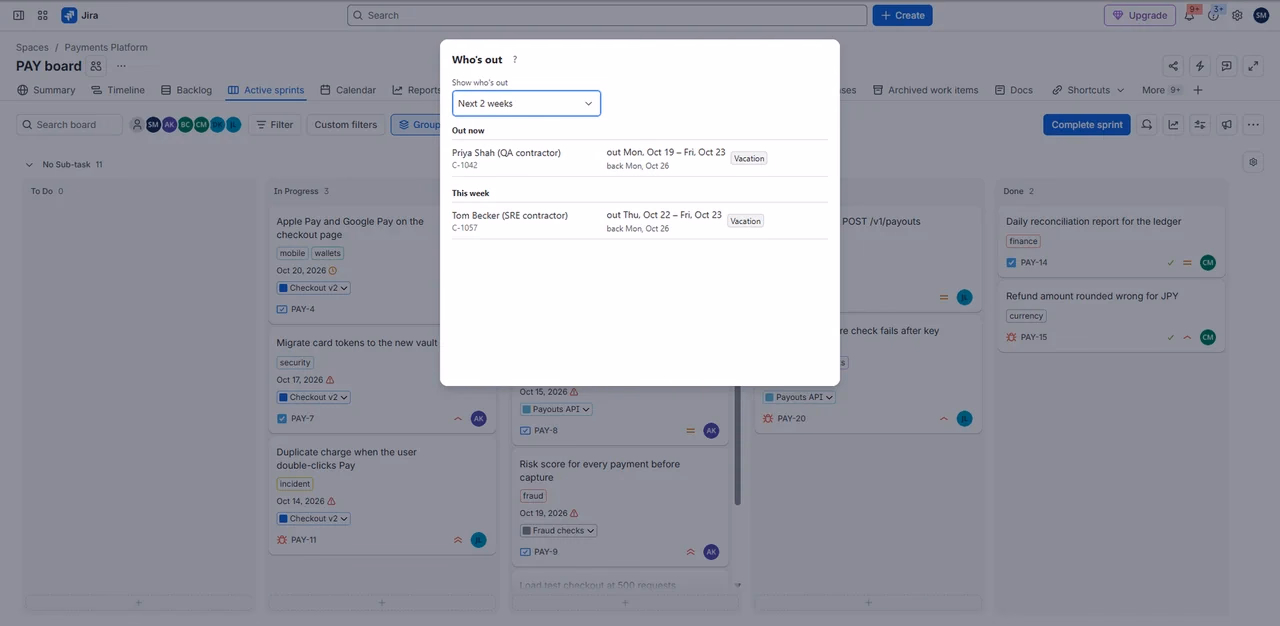Image resolution: width=1280 pixels, height=626 pixels.
Task: Open the Custom filters button
Action: 346,125
